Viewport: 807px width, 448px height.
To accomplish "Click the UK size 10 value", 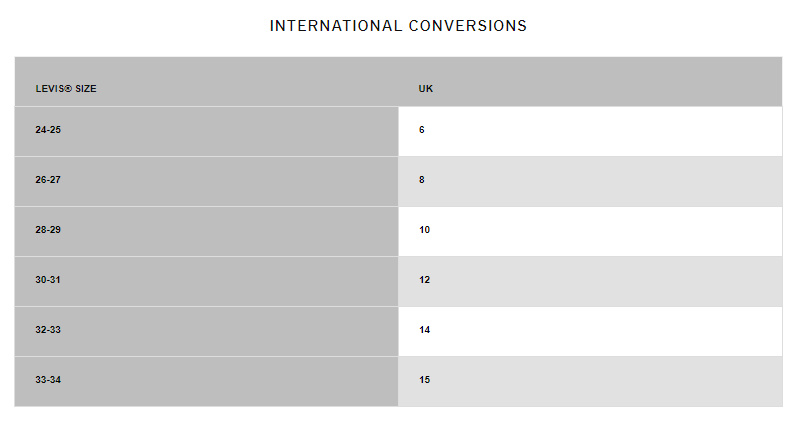I will click(425, 230).
